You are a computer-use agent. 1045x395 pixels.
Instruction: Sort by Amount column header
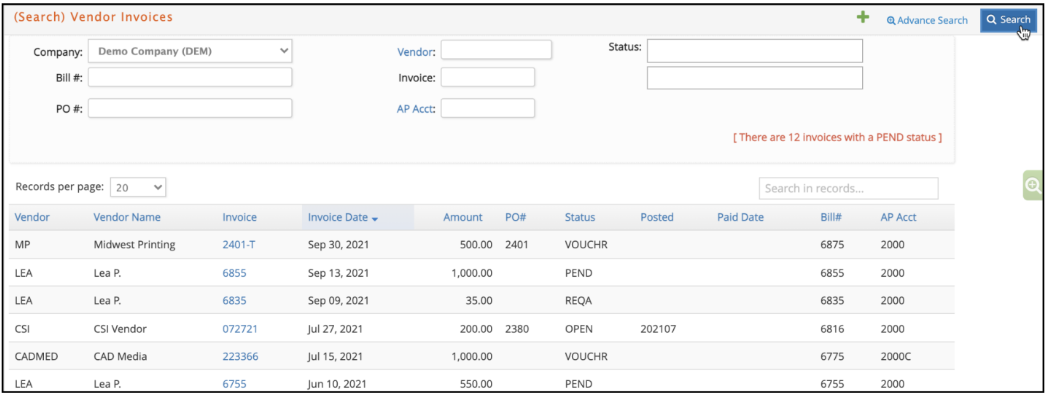pos(463,217)
